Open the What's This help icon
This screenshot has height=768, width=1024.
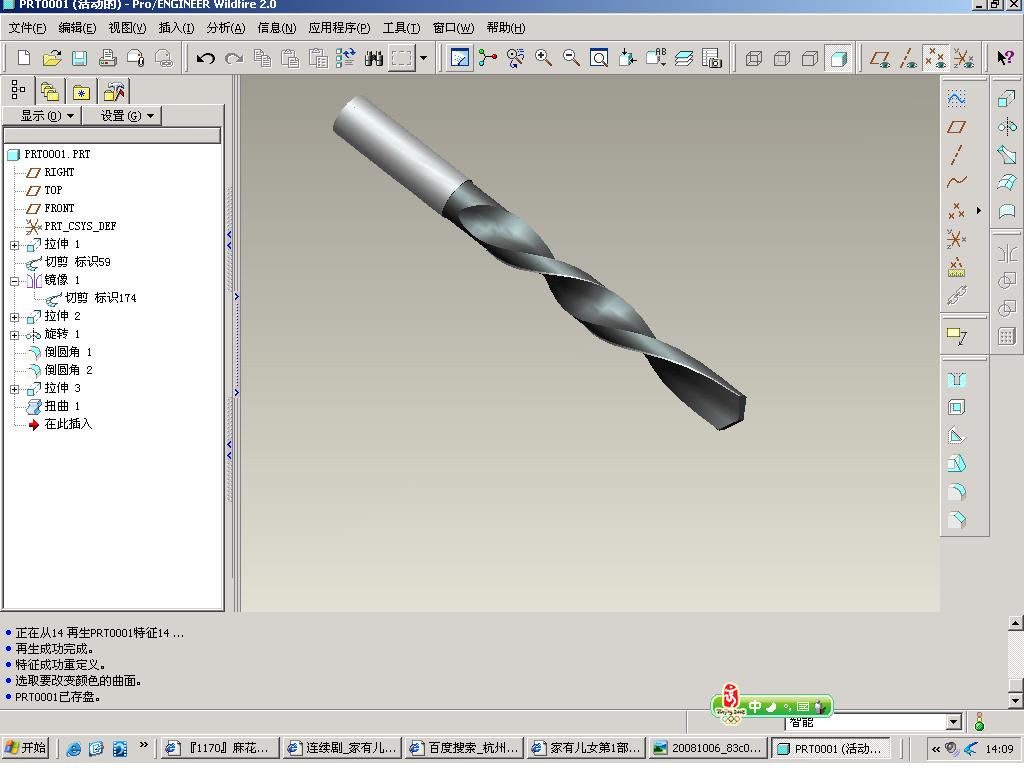point(1004,58)
